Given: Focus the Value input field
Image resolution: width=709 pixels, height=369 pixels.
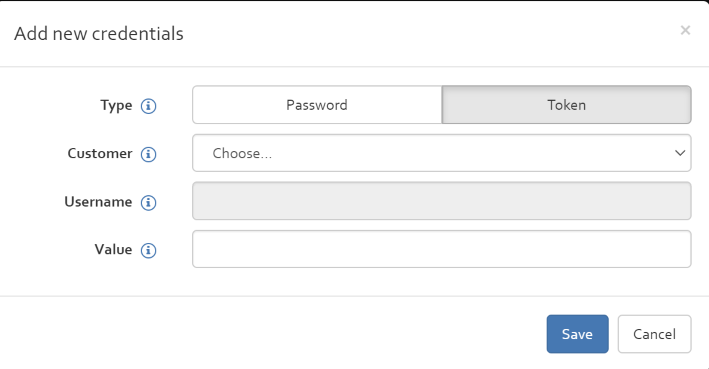Looking at the screenshot, I should pyautogui.click(x=442, y=249).
